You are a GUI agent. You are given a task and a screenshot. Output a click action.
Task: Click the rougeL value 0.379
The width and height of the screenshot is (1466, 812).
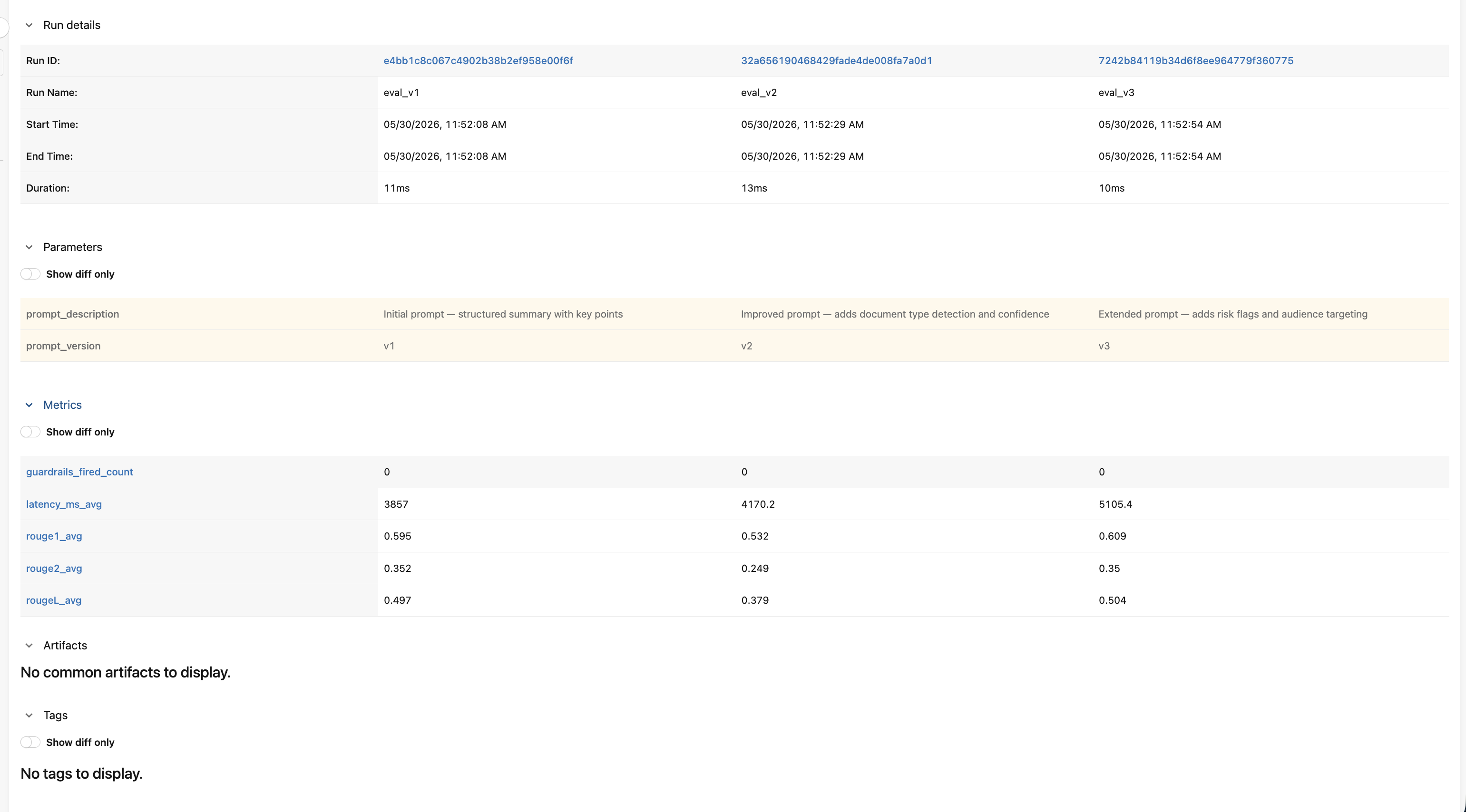click(755, 600)
